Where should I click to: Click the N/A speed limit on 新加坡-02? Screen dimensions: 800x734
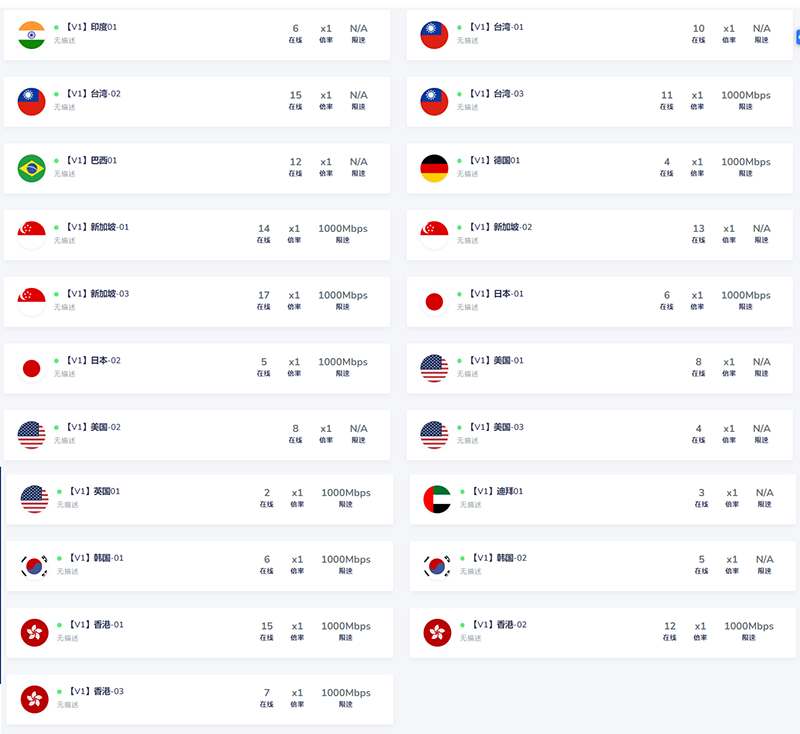coord(762,229)
